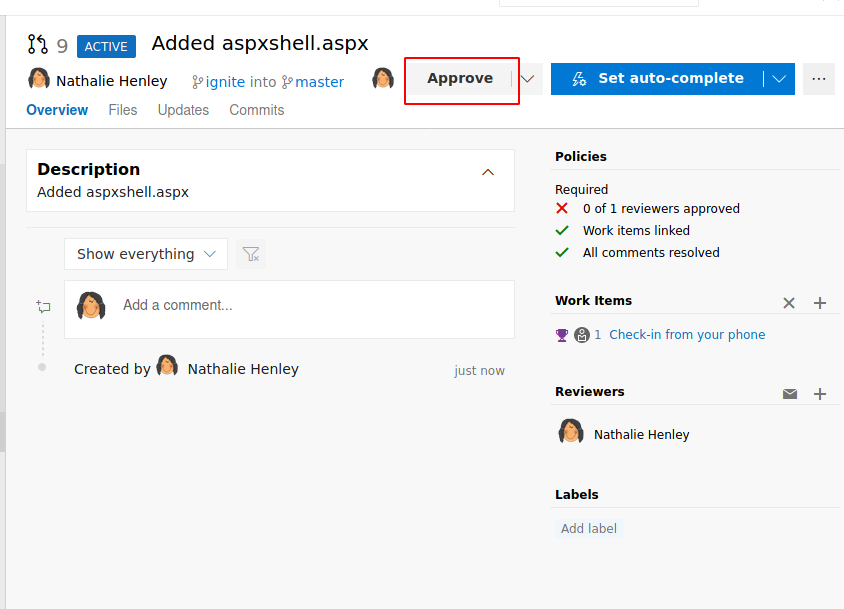The height and width of the screenshot is (609, 844).
Task: Open the more options ellipsis menu
Action: pos(819,79)
